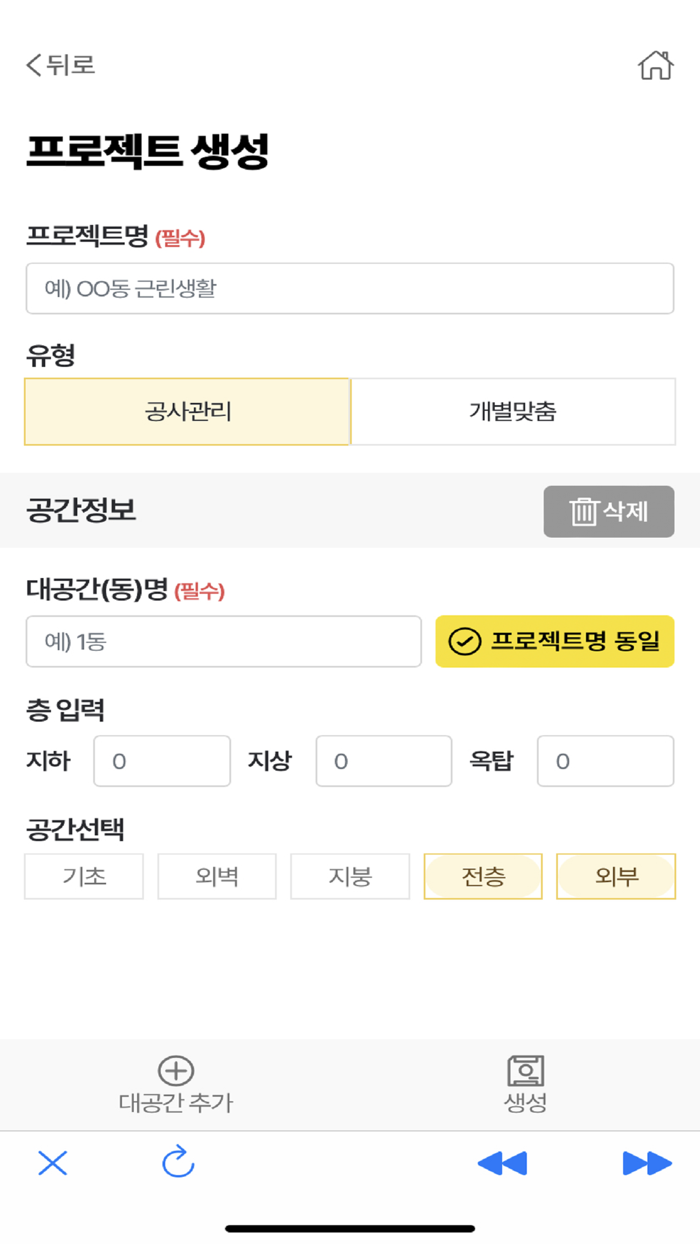Screen dimensions: 700x1244
Task: Switch to the 개별맞춤 type tab
Action: pos(513,411)
